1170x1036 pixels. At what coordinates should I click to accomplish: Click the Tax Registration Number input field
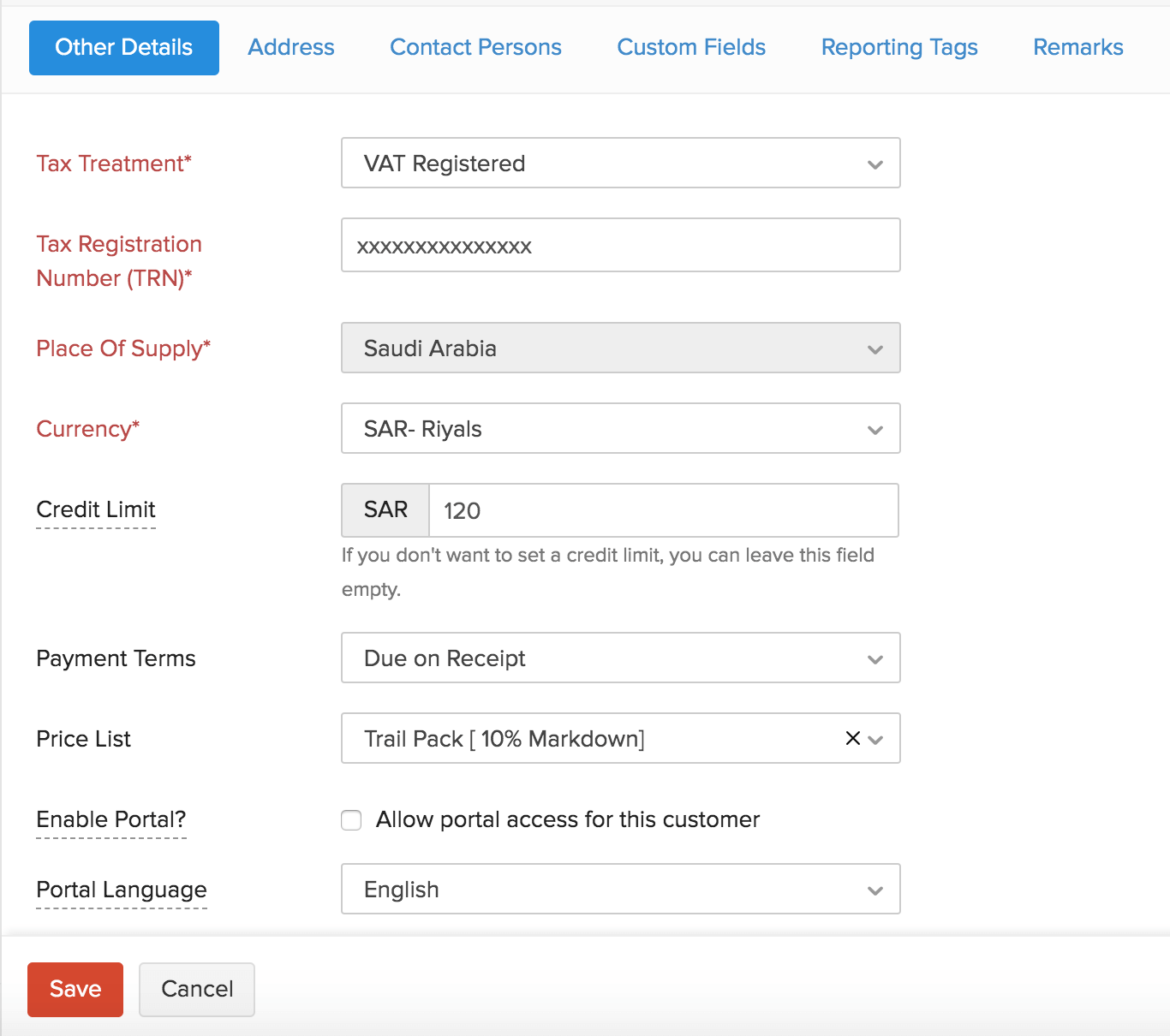pyautogui.click(x=620, y=245)
